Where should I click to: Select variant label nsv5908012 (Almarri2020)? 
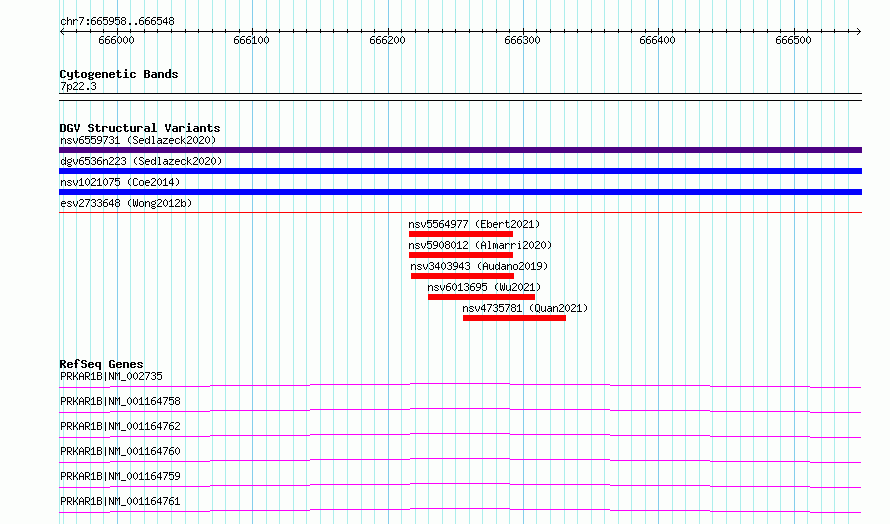coord(480,245)
